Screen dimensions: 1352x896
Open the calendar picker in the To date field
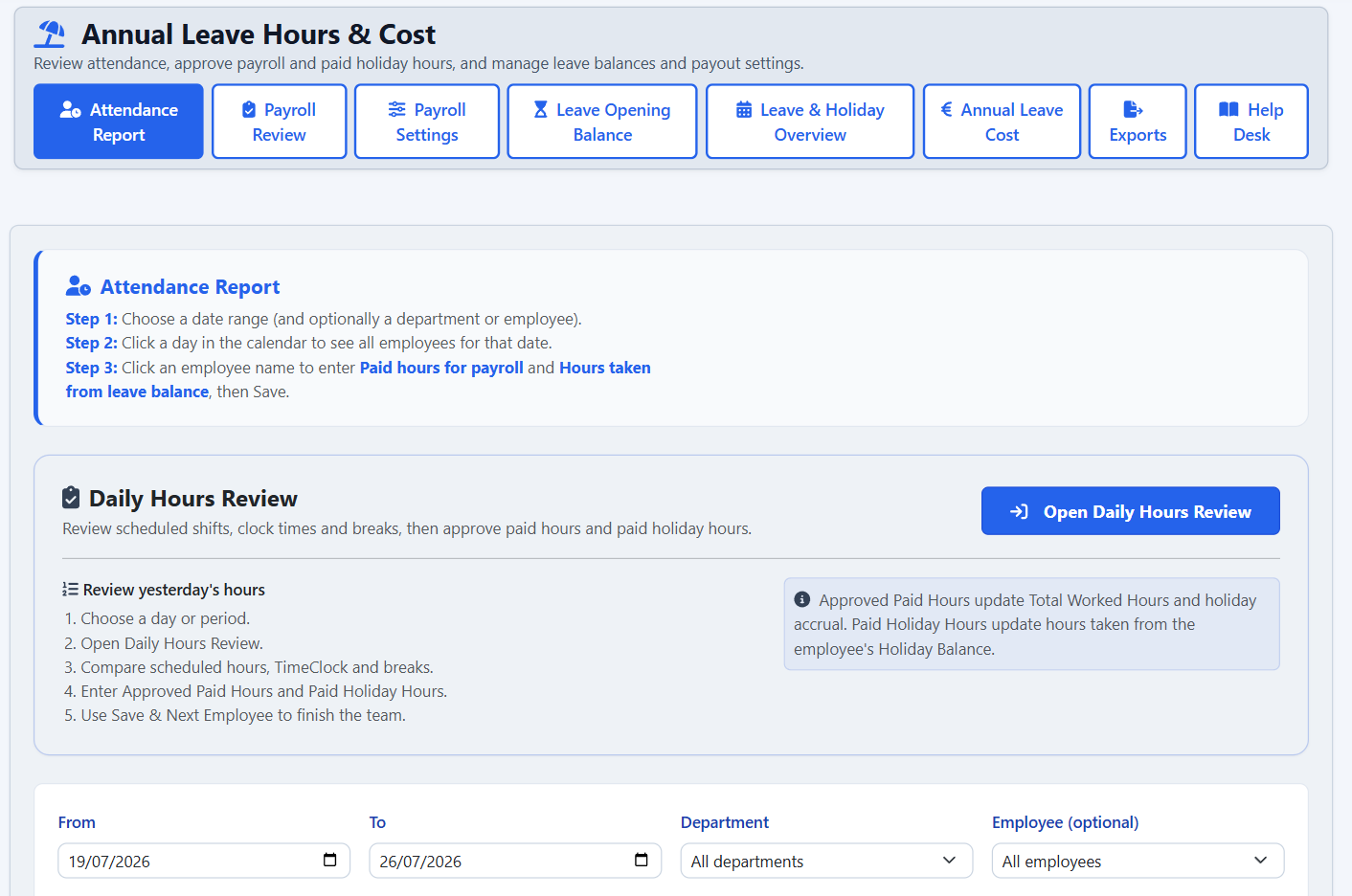642,860
